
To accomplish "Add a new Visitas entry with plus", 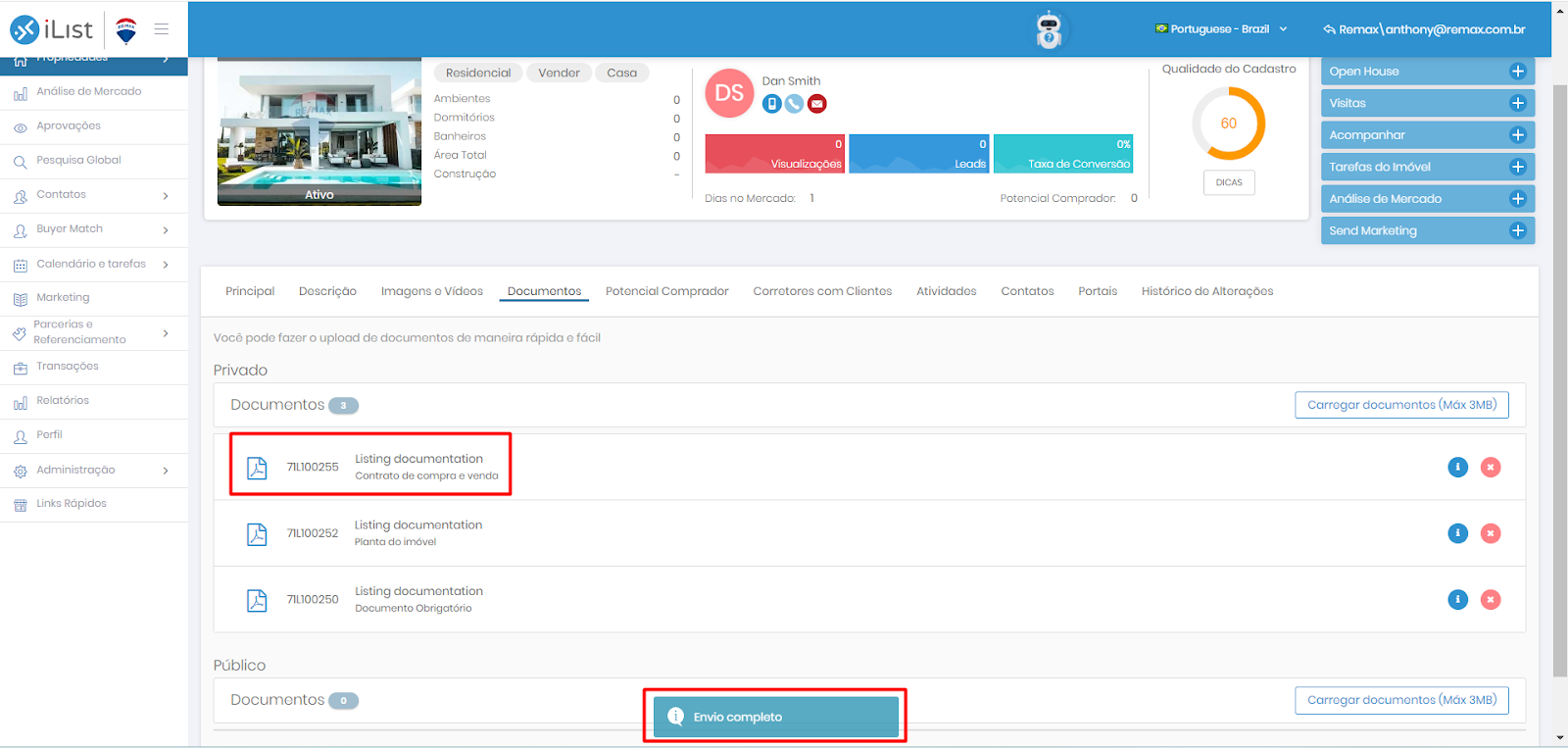I will pyautogui.click(x=1518, y=103).
